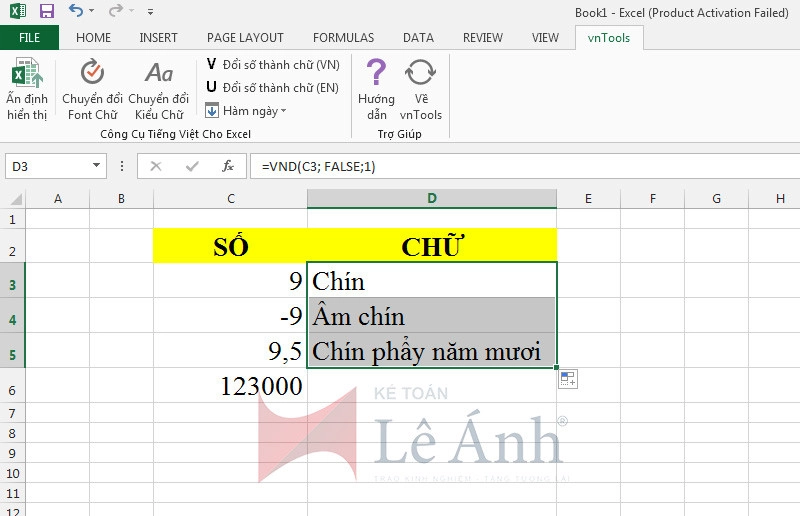Open the Auto Fill Options button
The height and width of the screenshot is (516, 800).
(568, 378)
